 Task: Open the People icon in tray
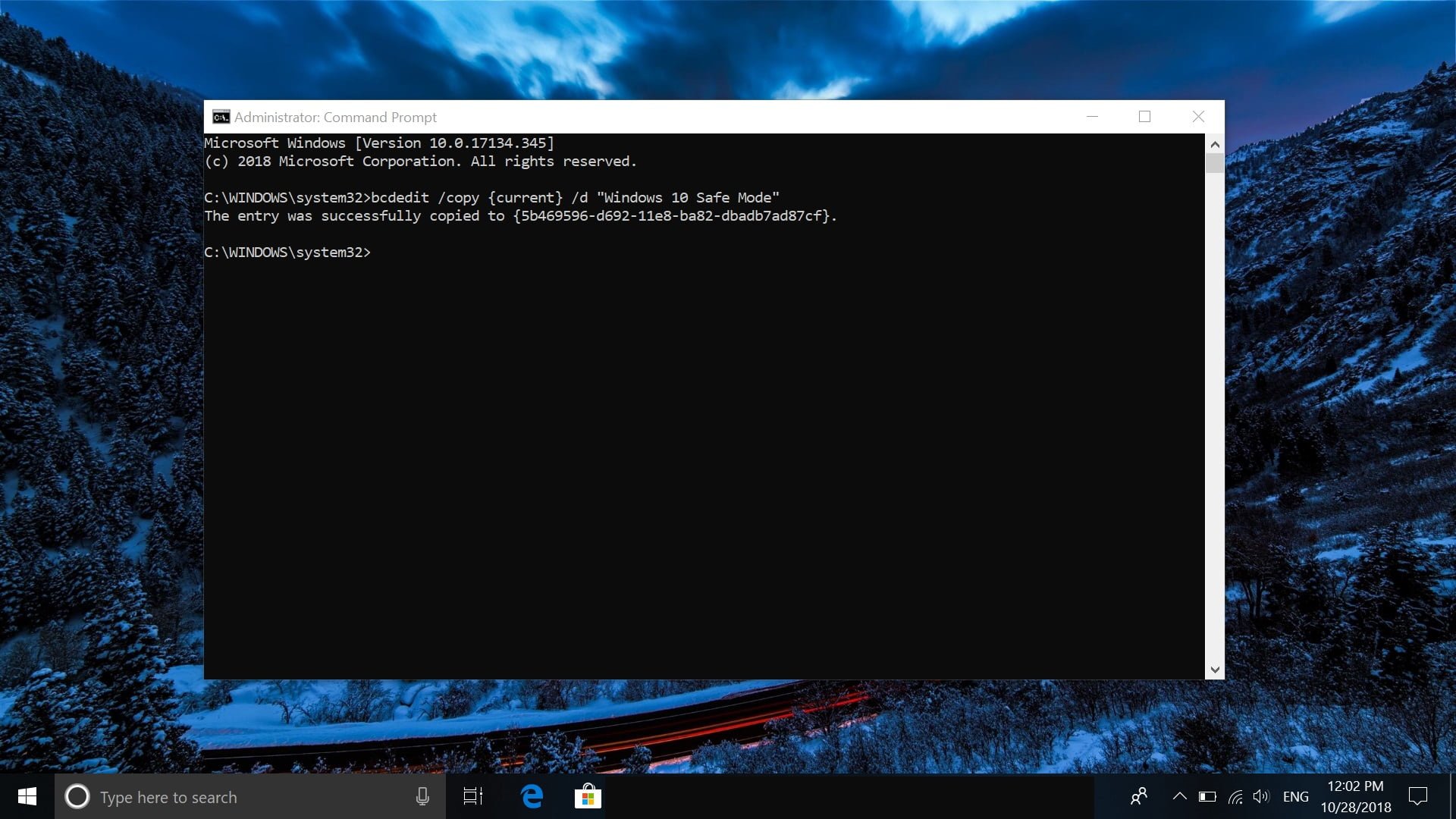(x=1138, y=796)
